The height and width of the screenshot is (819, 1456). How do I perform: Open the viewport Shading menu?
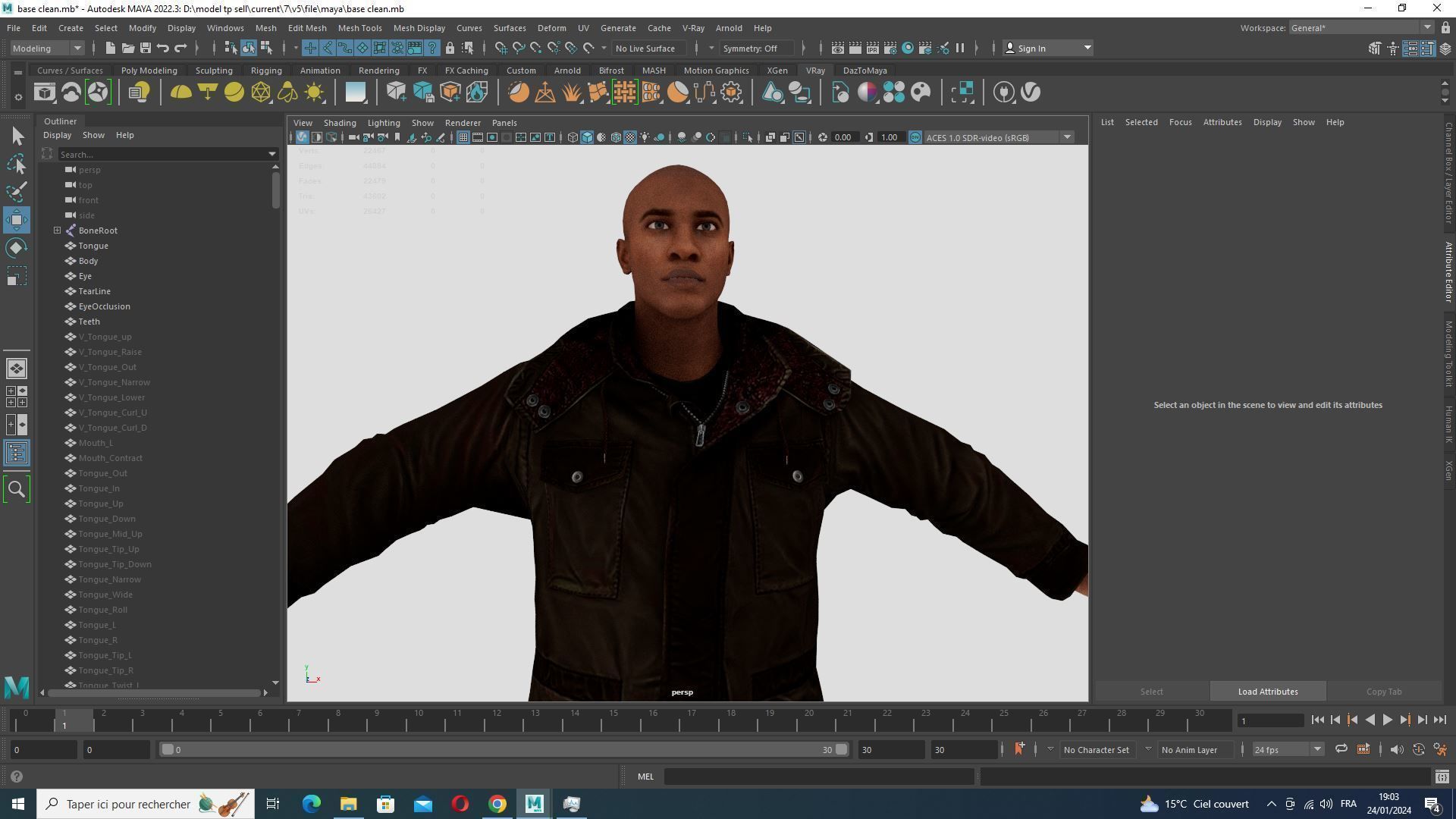[339, 123]
